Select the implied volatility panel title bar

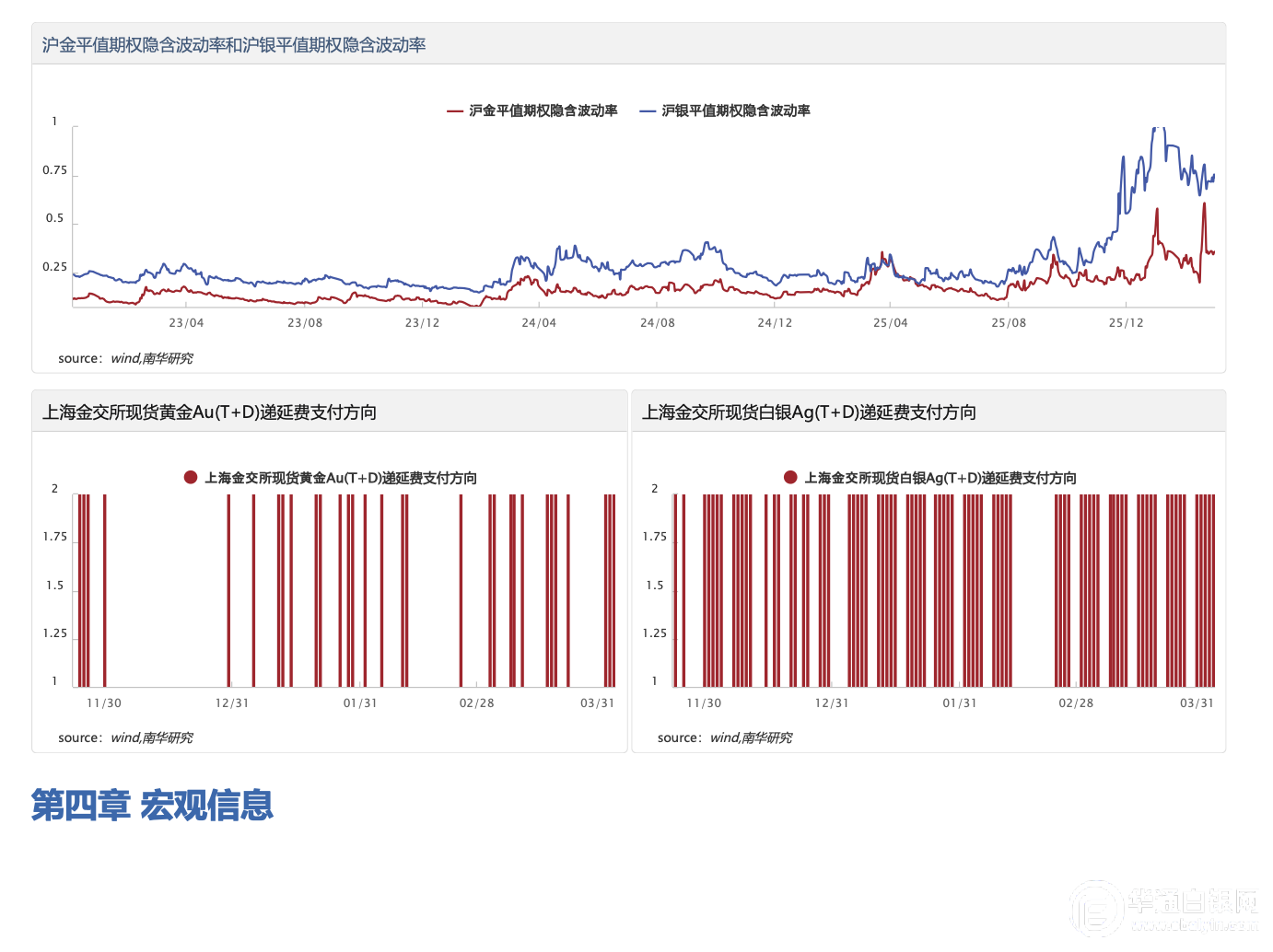[234, 45]
